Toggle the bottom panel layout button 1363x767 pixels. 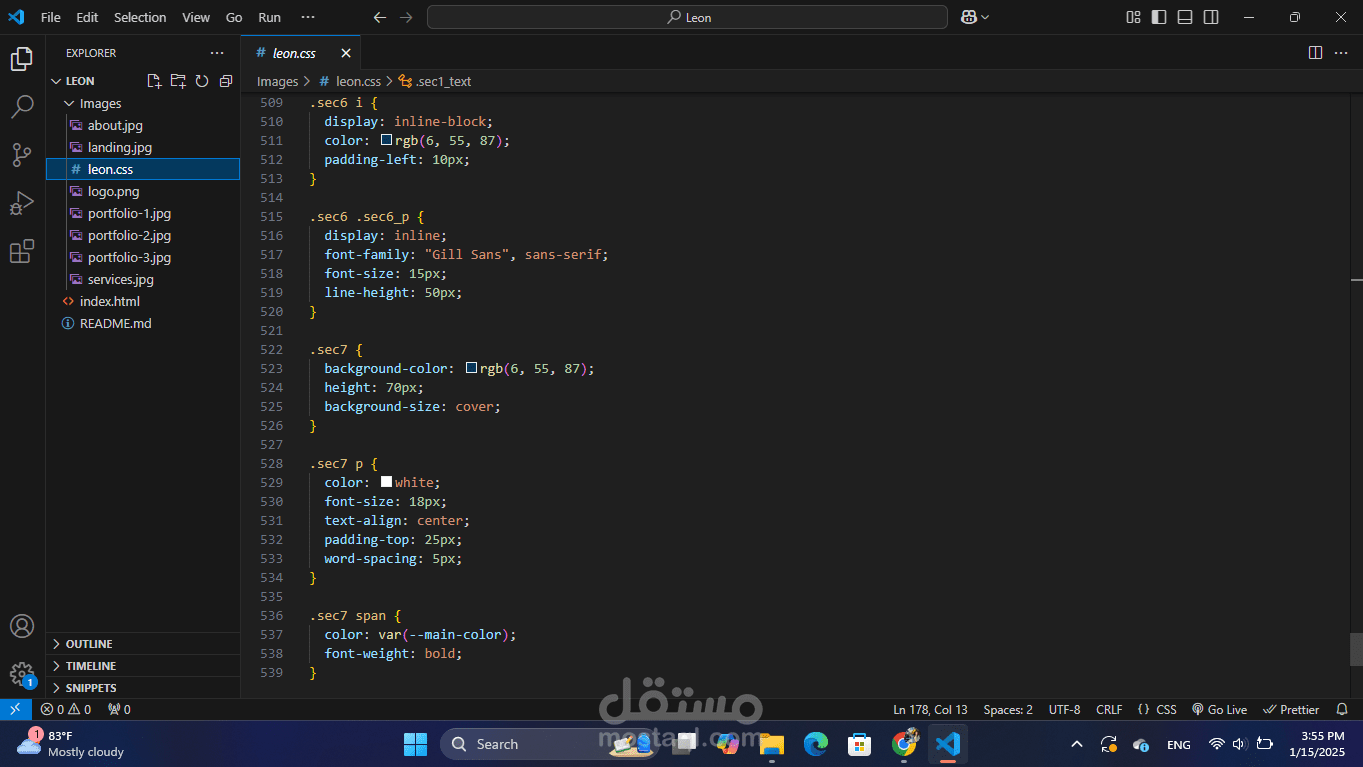(x=1185, y=17)
